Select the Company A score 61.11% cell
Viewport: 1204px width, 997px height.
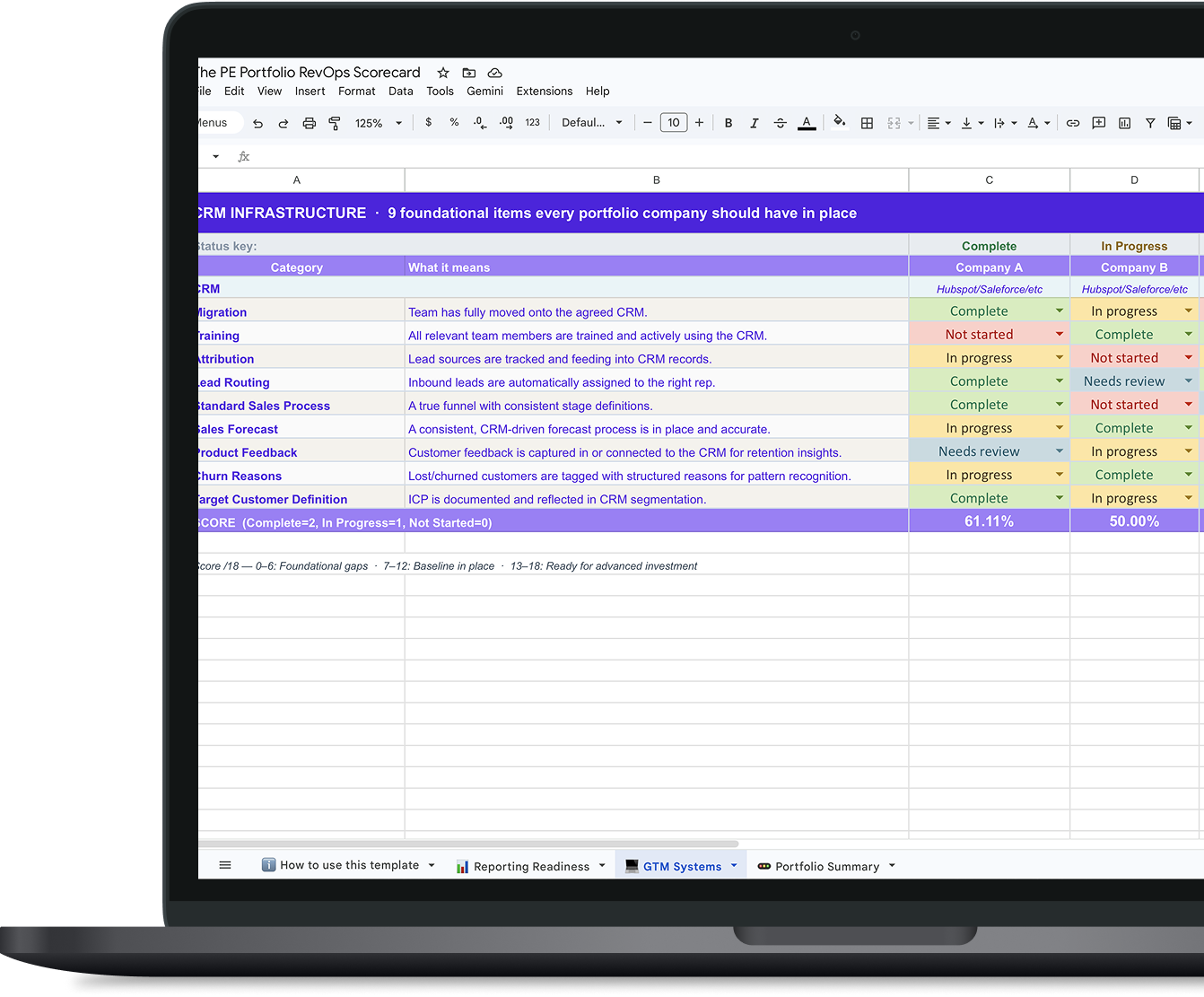(x=990, y=521)
